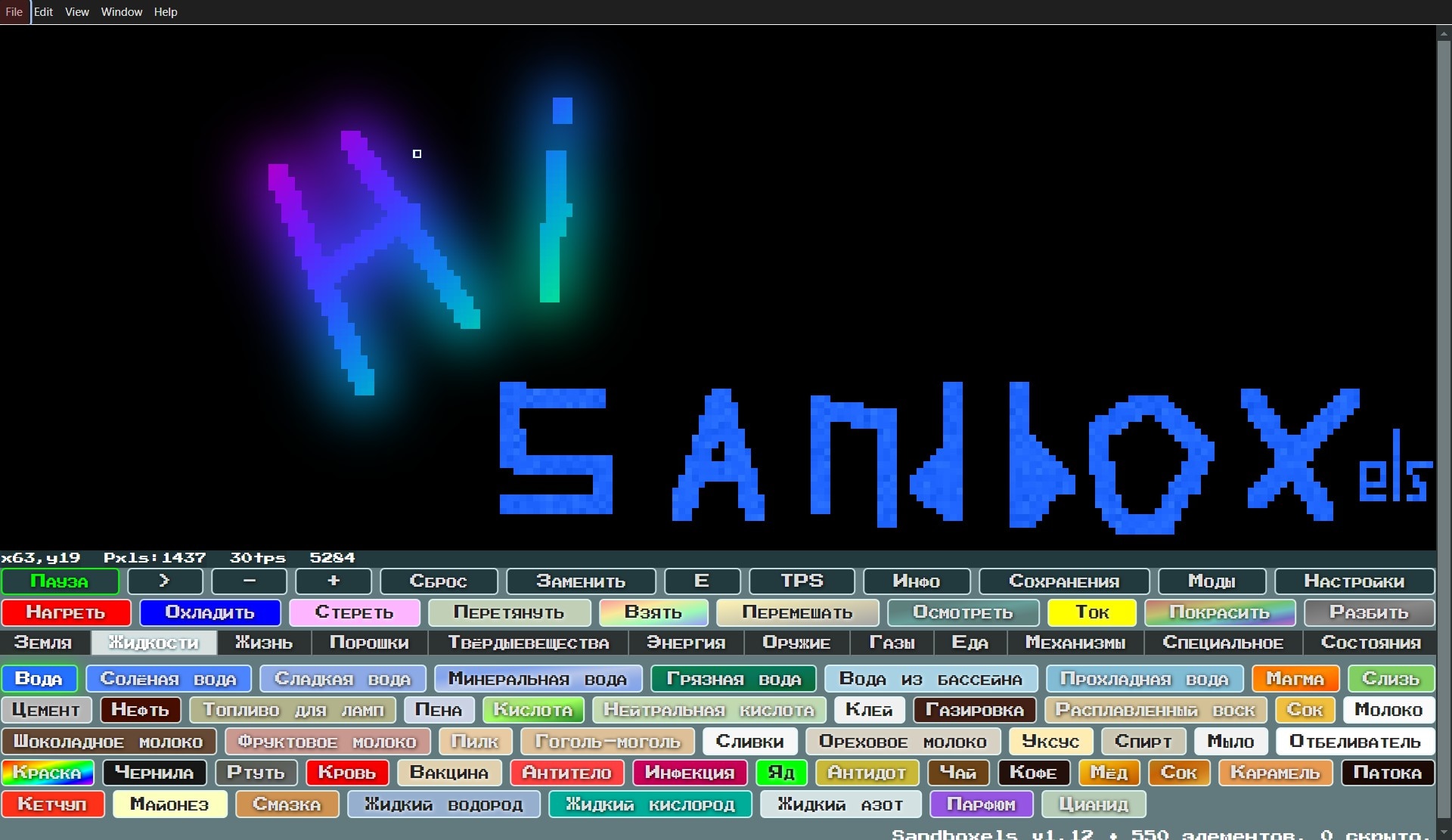Pick the Покрасить paint tool
The height and width of the screenshot is (840, 1452).
point(1219,612)
